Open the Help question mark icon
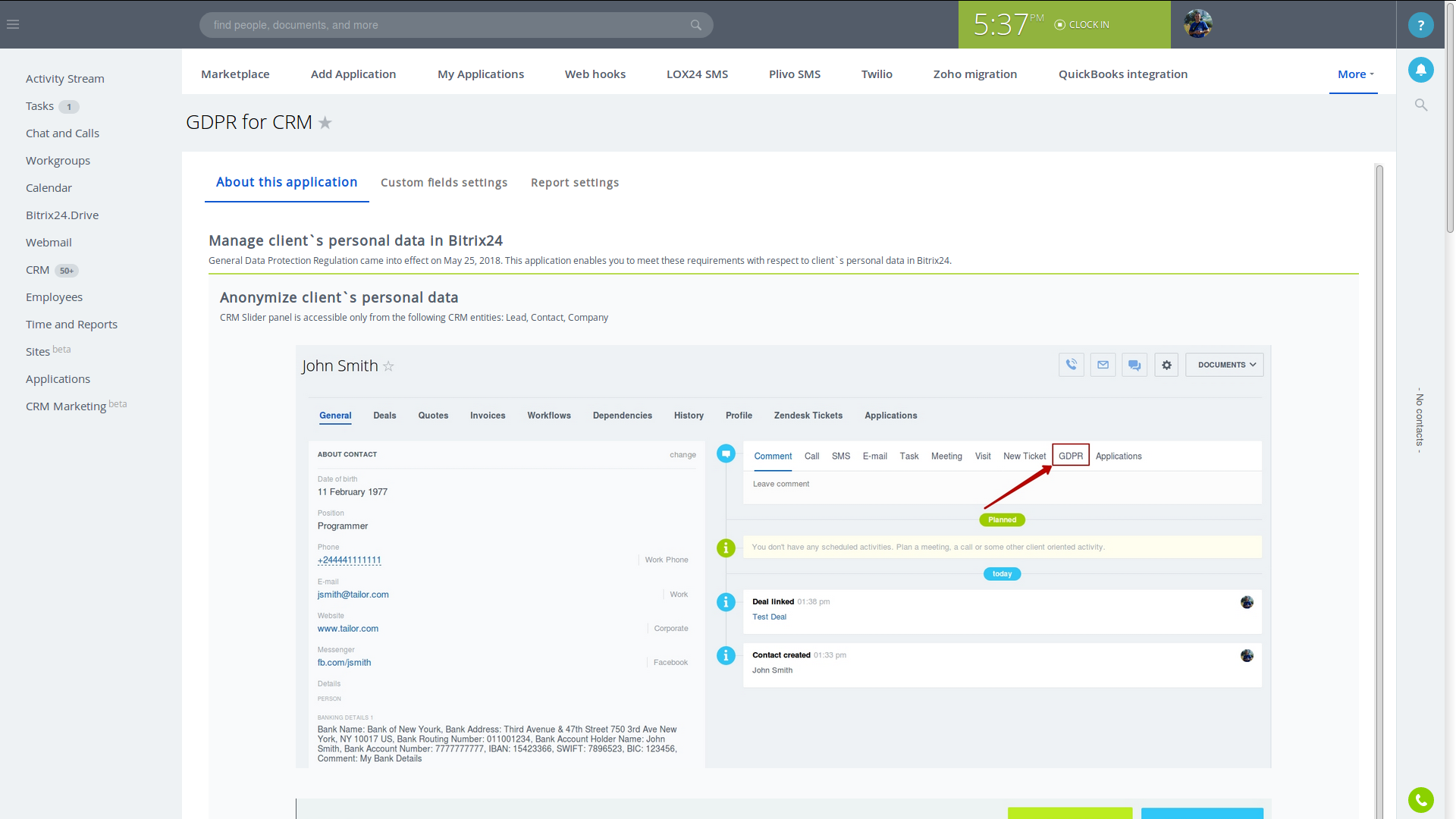Image resolution: width=1456 pixels, height=819 pixels. (1420, 24)
